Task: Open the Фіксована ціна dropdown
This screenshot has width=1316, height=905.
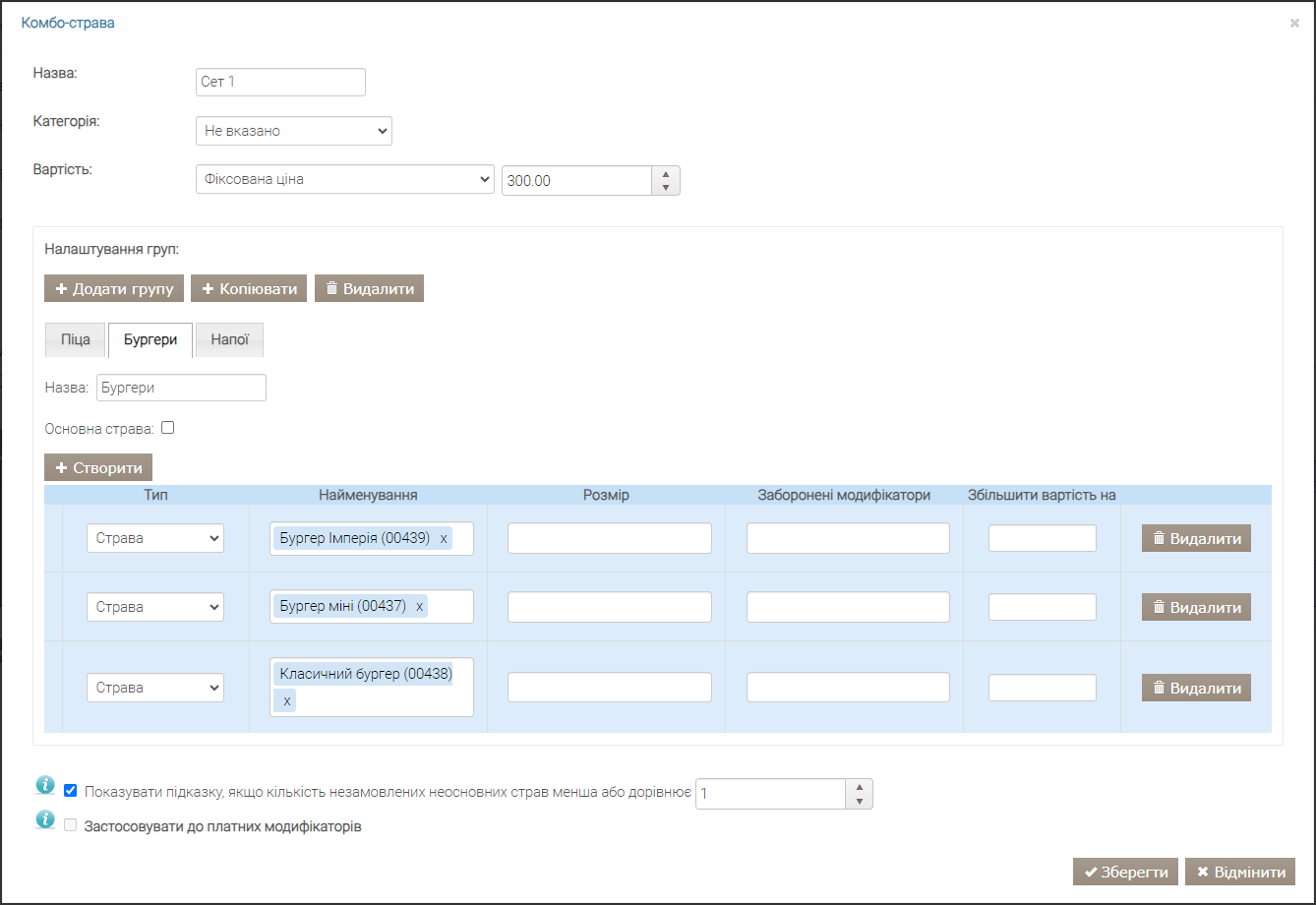Action: (x=345, y=179)
